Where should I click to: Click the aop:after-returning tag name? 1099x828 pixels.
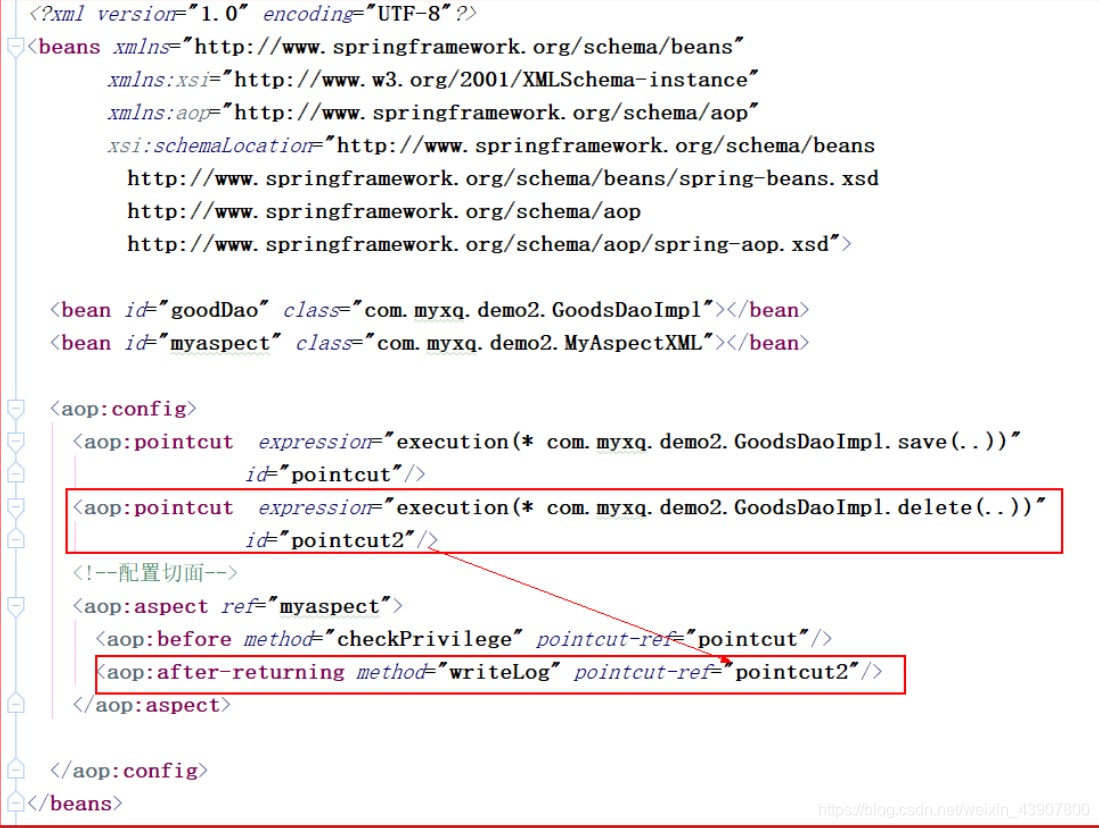pos(225,672)
